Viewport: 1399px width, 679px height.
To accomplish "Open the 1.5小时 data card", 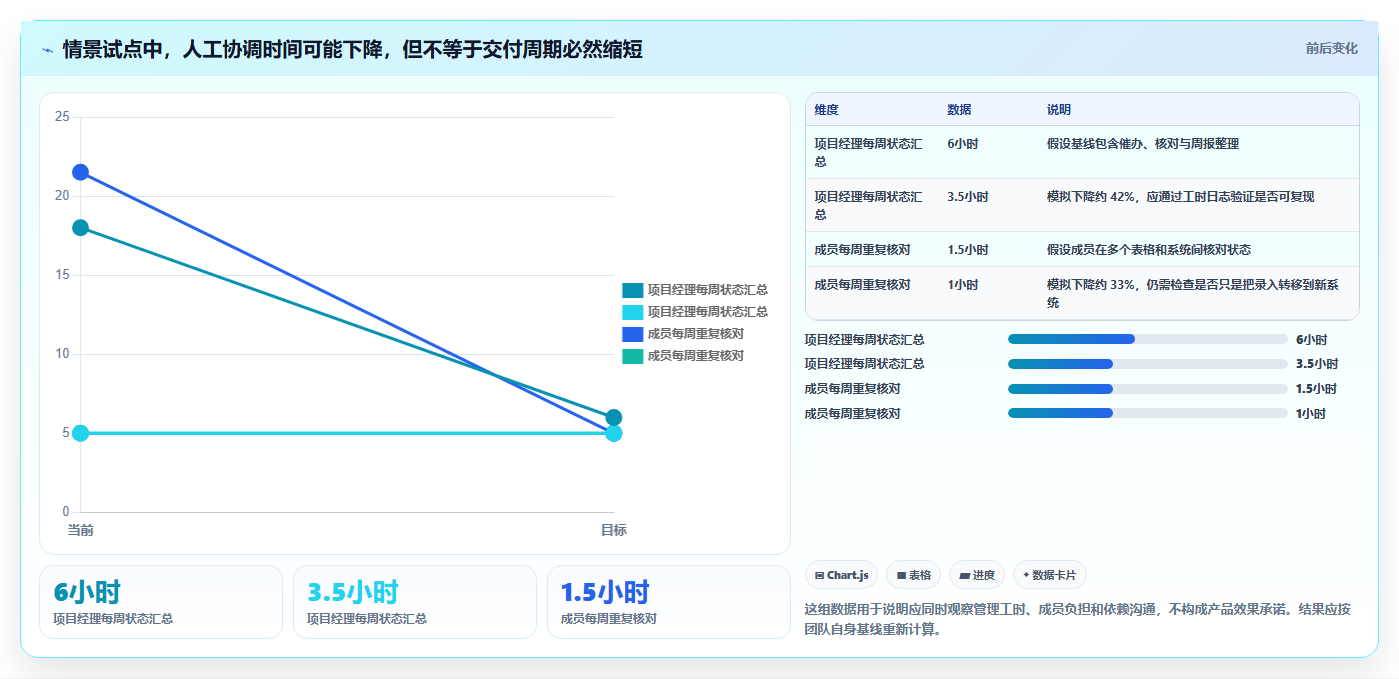I will 669,602.
